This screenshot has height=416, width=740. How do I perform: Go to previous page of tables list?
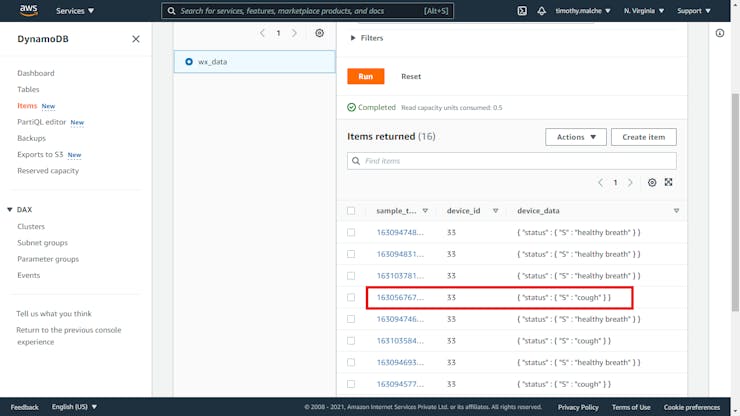(x=262, y=33)
